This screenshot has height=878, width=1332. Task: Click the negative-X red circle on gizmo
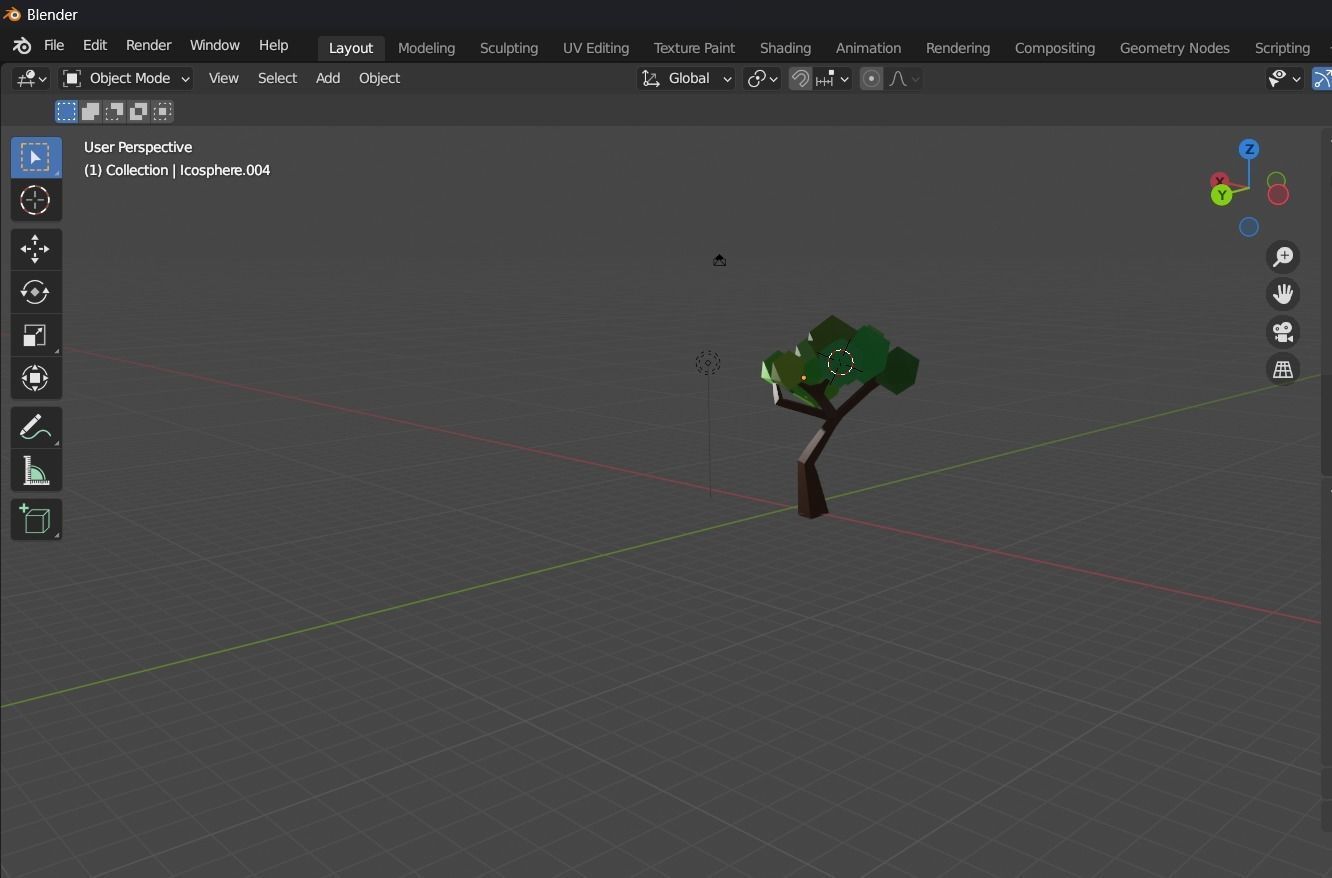pos(1278,195)
